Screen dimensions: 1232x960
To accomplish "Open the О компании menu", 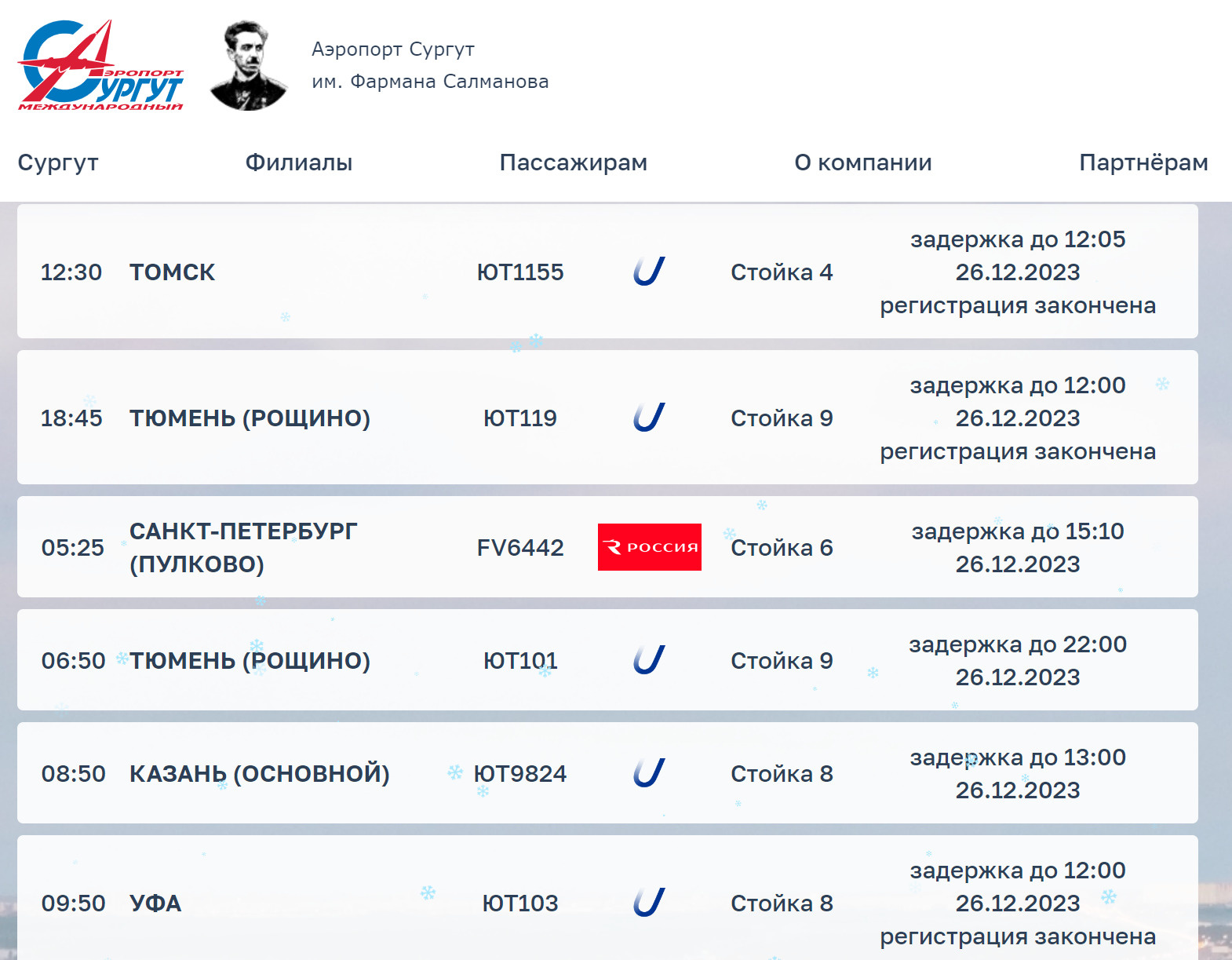I will (862, 162).
